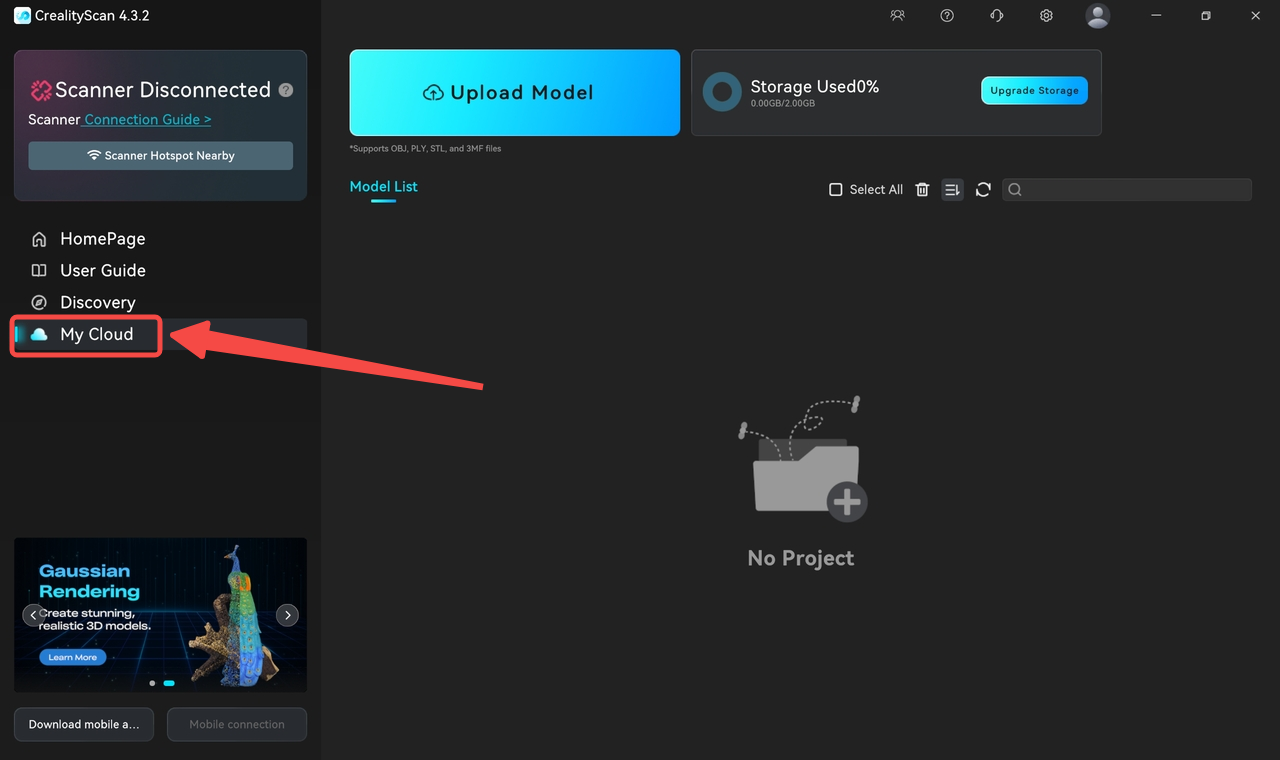1280x760 pixels.
Task: Refresh the model list
Action: click(x=983, y=189)
